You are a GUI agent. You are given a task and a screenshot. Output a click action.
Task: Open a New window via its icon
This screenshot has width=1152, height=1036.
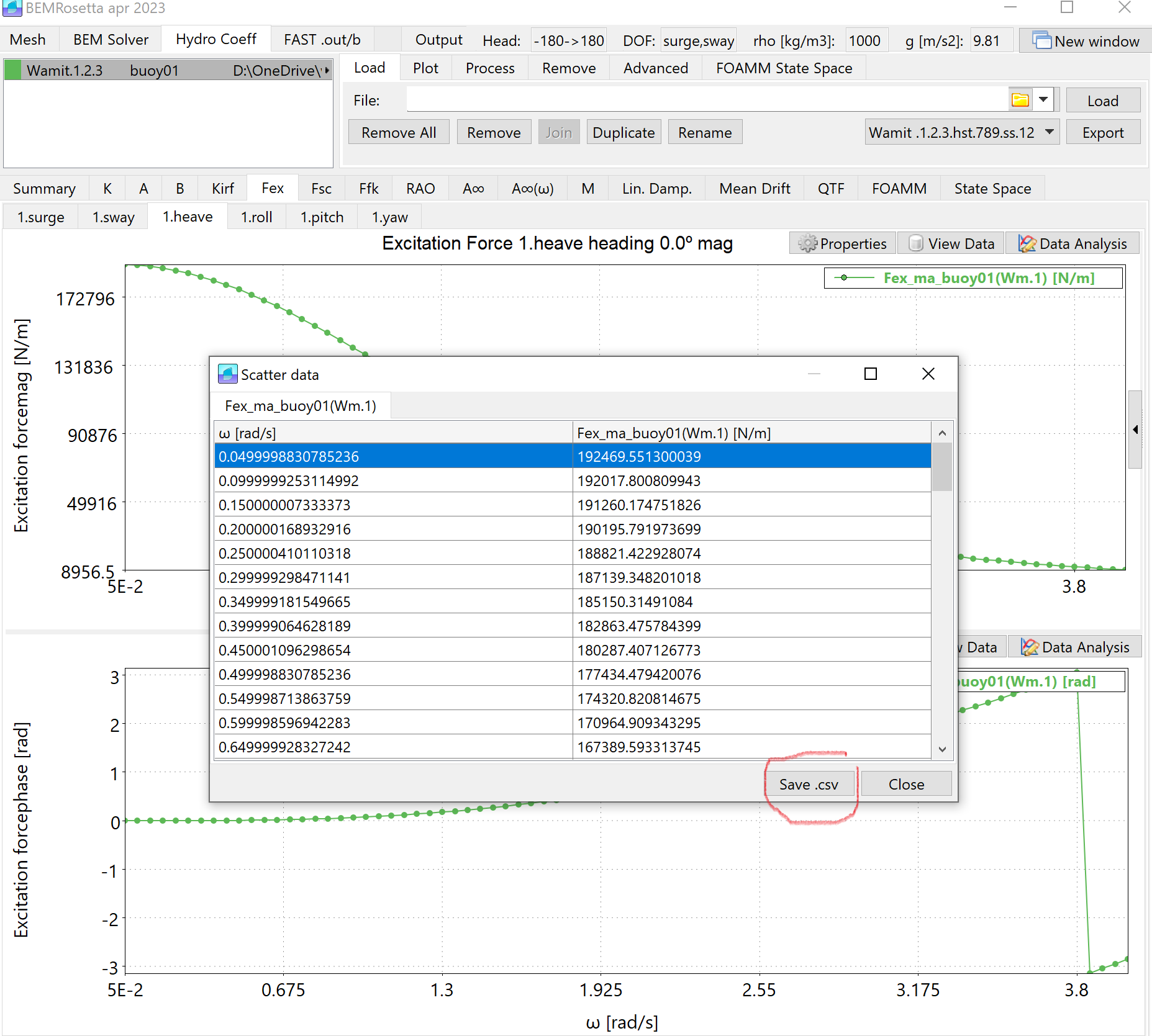coord(1042,40)
